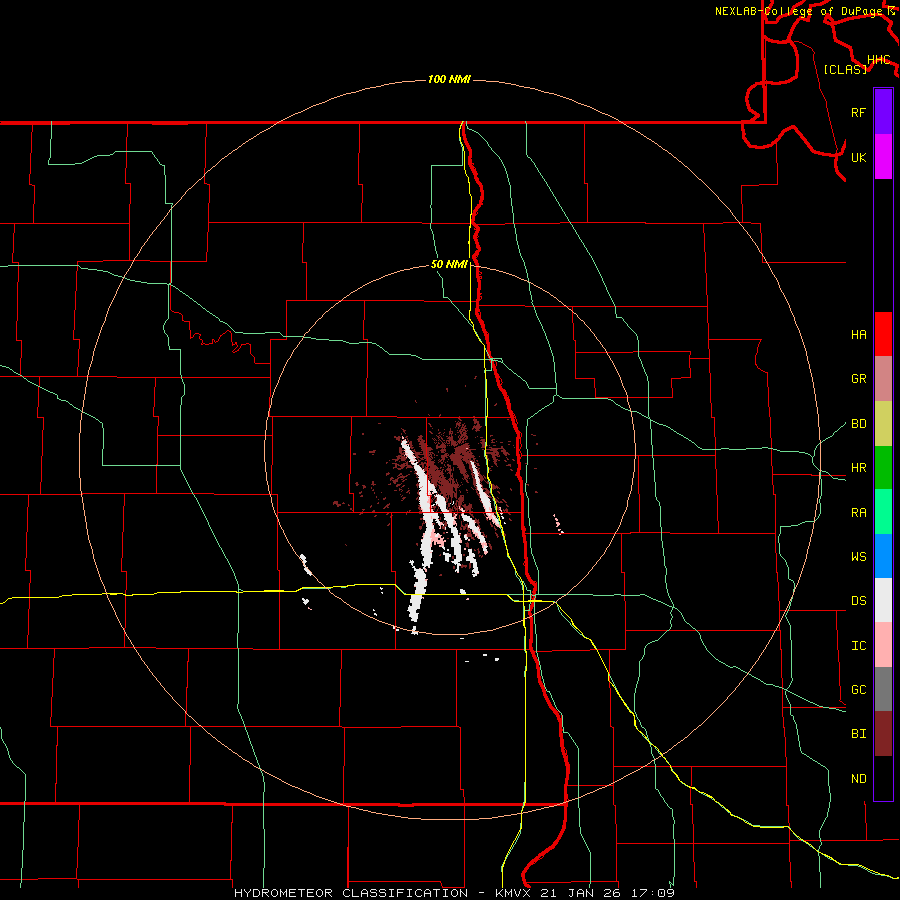Click the IC legend label
This screenshot has width=900, height=900.
pos(858,645)
